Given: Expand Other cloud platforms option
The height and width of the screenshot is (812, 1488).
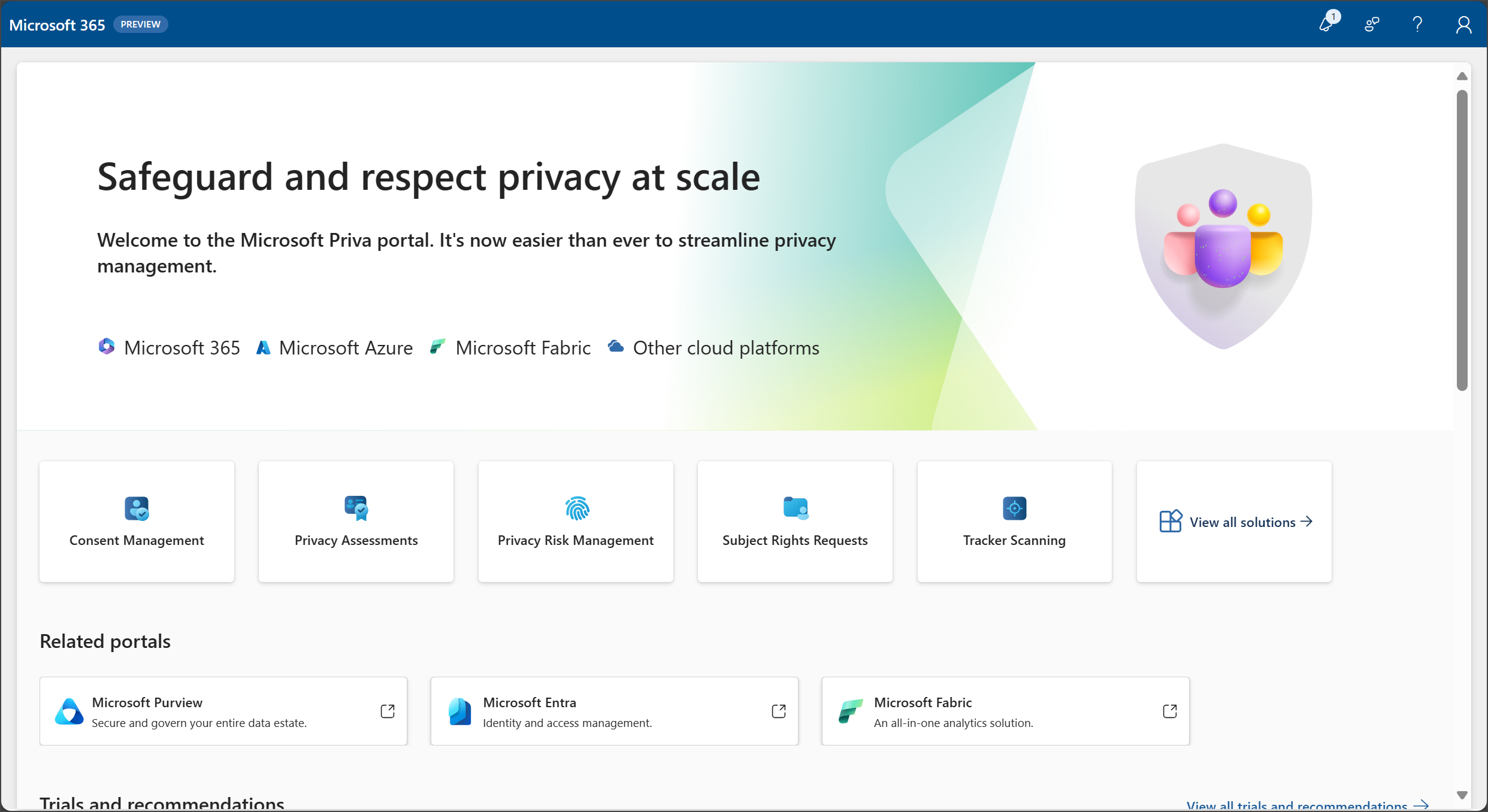Looking at the screenshot, I should (713, 347).
